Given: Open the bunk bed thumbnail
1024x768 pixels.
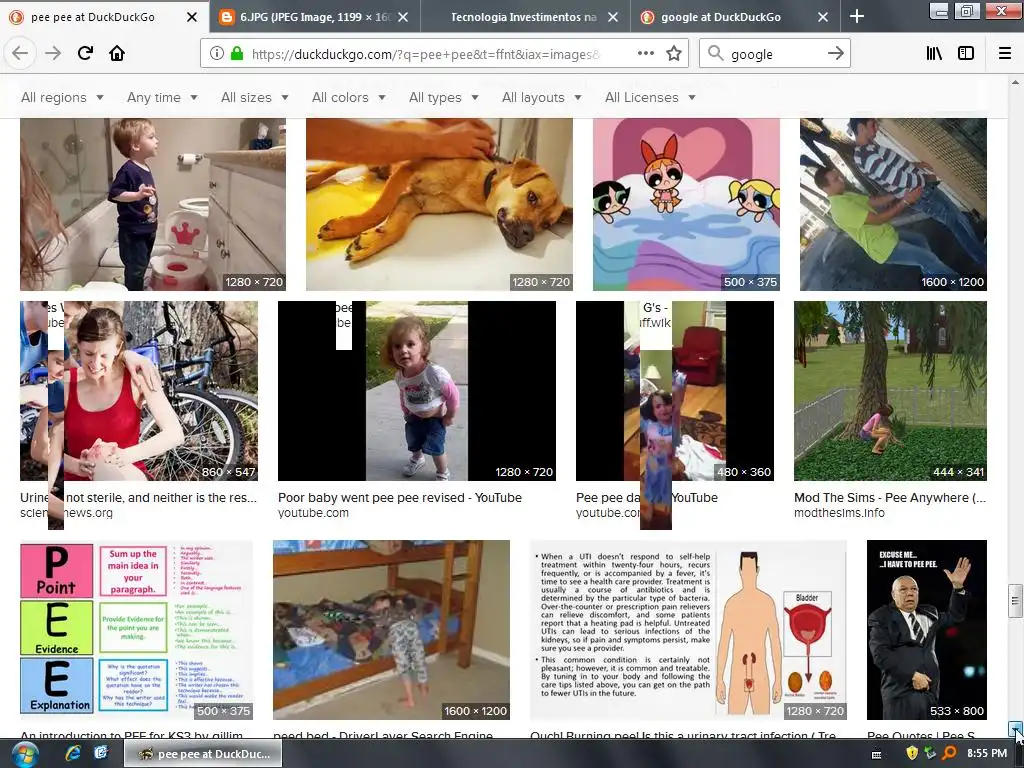Looking at the screenshot, I should click(391, 630).
